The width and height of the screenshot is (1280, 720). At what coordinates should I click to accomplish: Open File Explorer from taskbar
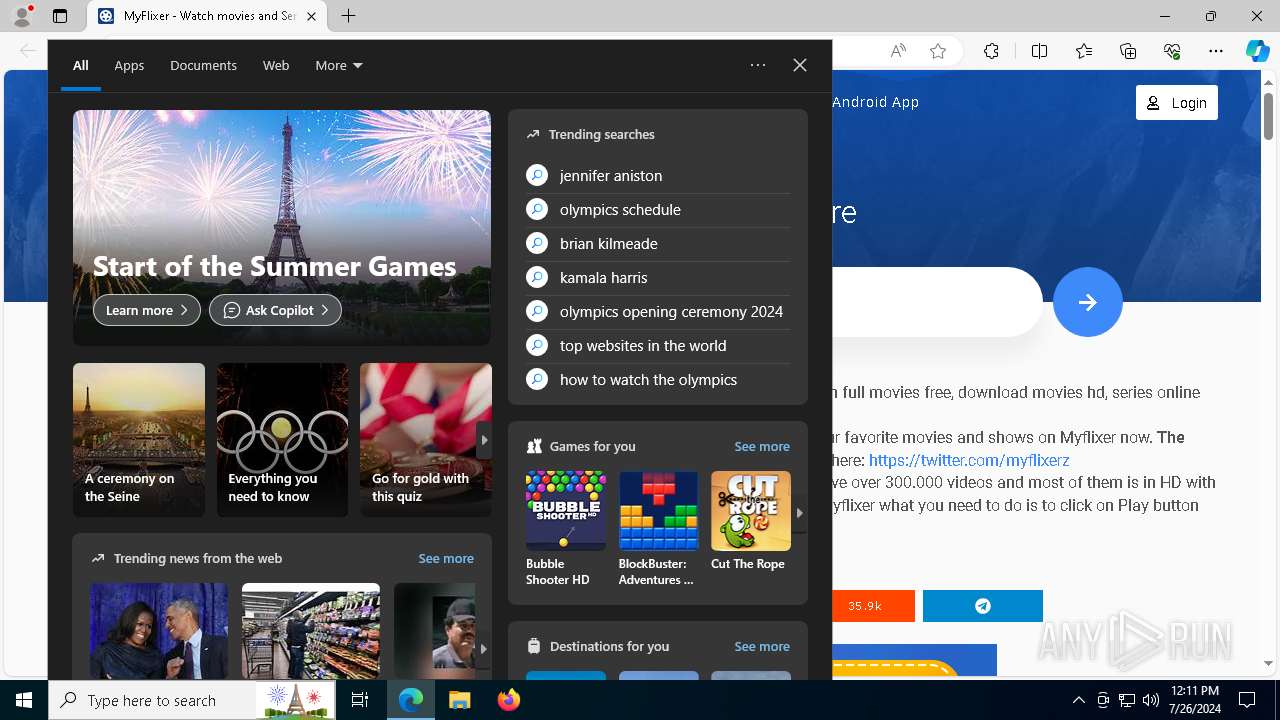click(x=460, y=700)
